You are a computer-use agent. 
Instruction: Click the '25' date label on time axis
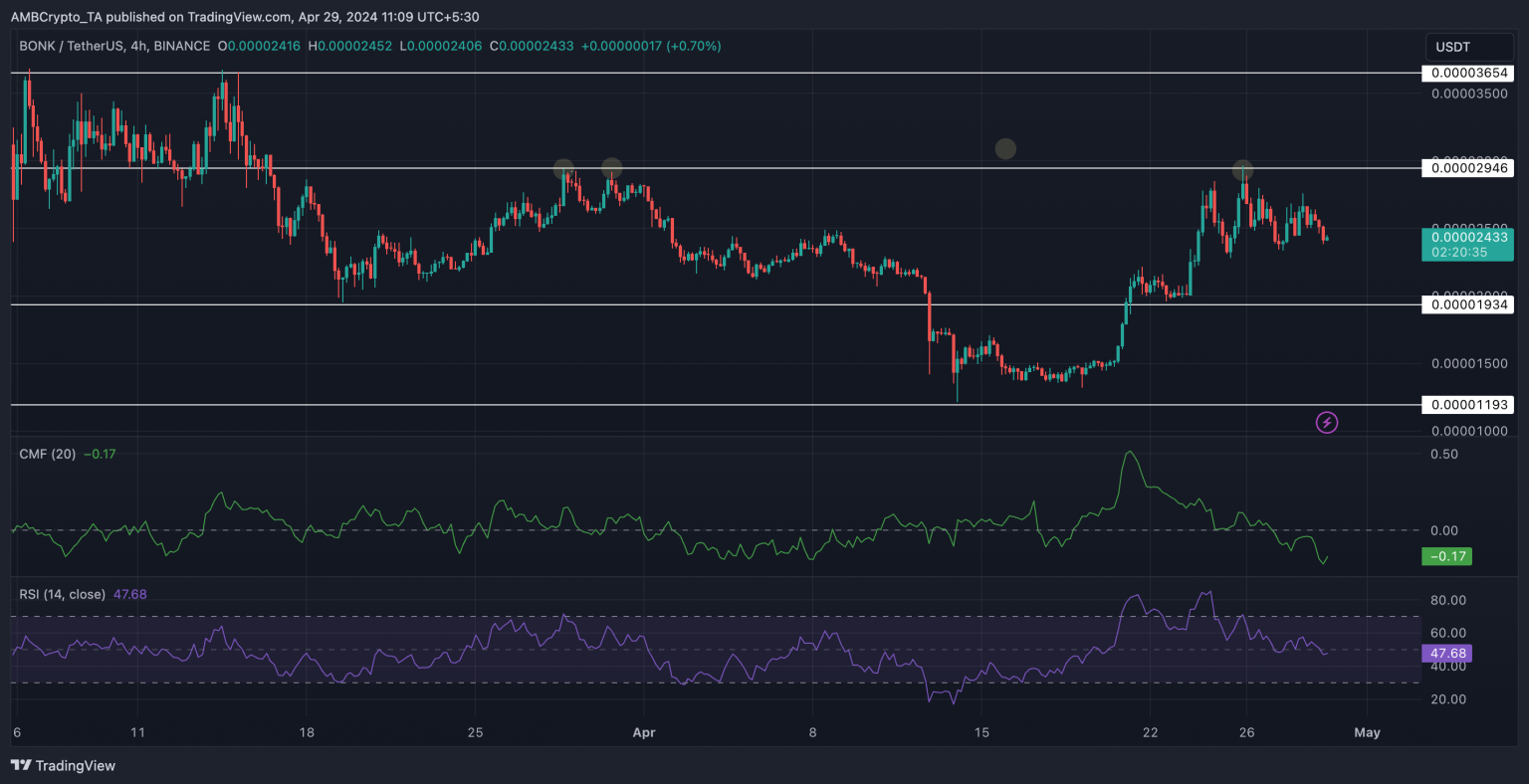(x=475, y=733)
